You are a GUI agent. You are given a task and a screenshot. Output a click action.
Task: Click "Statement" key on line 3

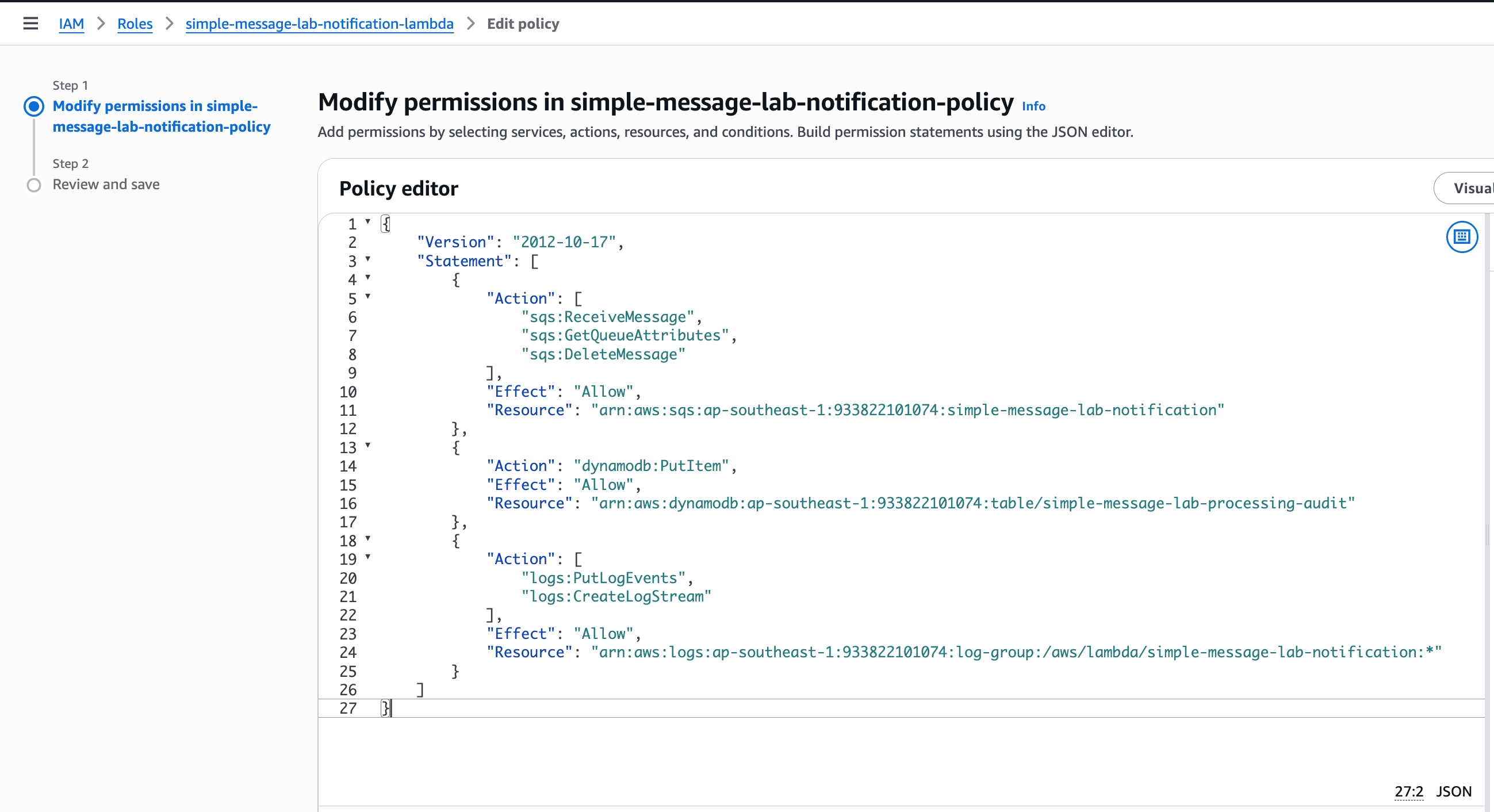(464, 262)
